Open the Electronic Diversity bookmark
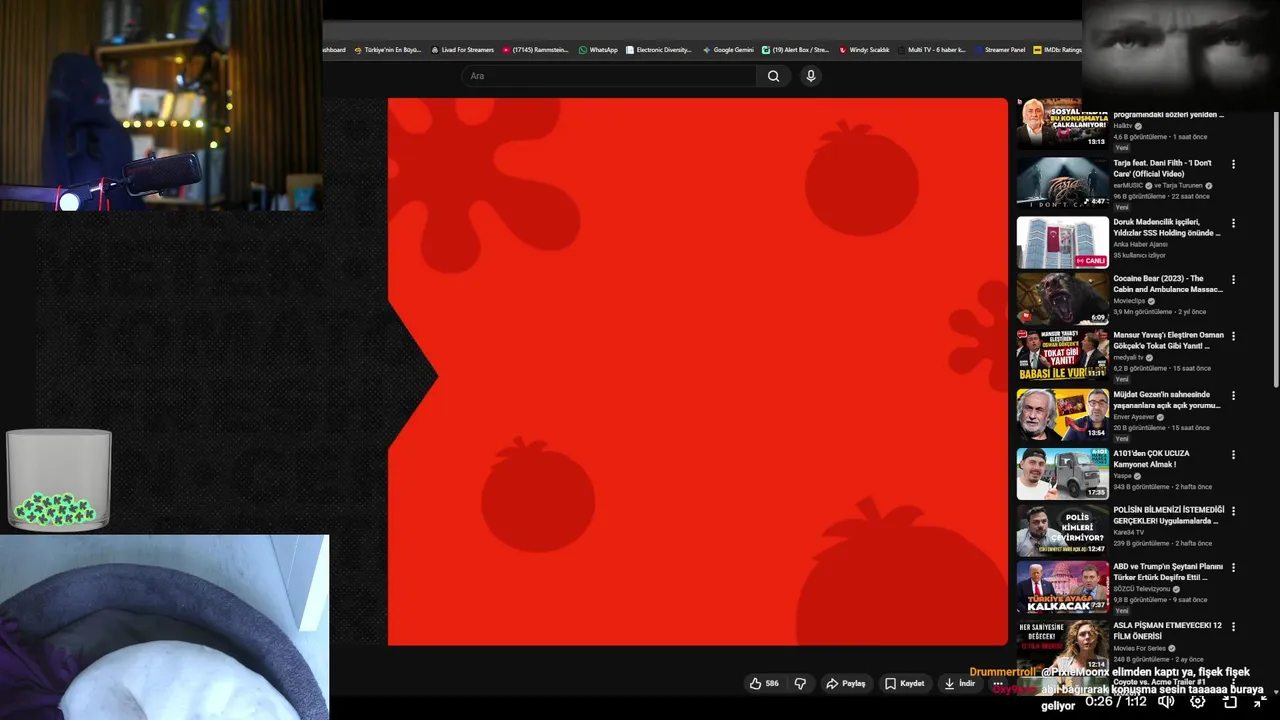Screen dimensions: 1280x720 click(x=658, y=50)
